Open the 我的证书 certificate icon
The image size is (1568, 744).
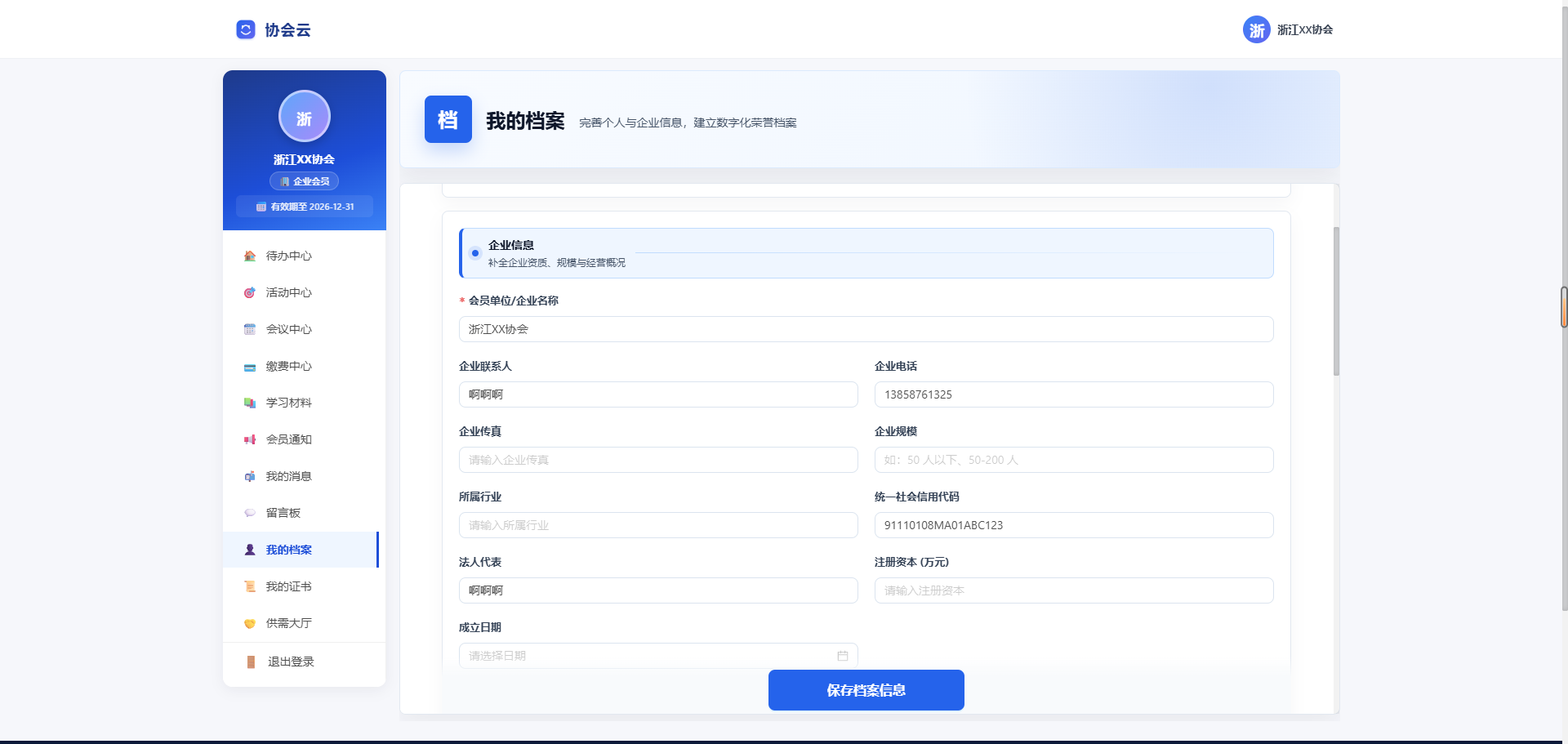click(x=250, y=586)
